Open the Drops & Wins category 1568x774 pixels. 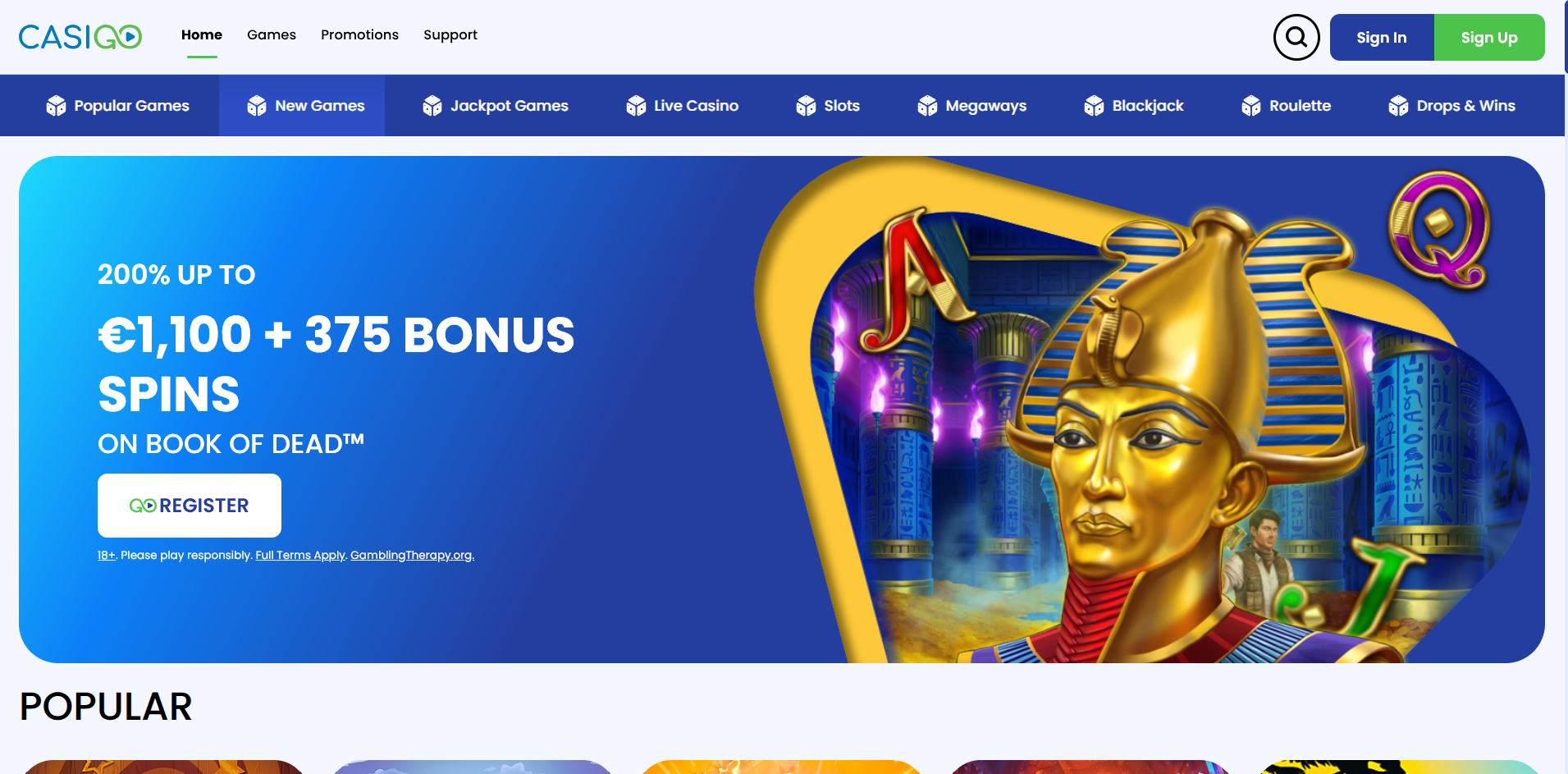pyautogui.click(x=1451, y=106)
